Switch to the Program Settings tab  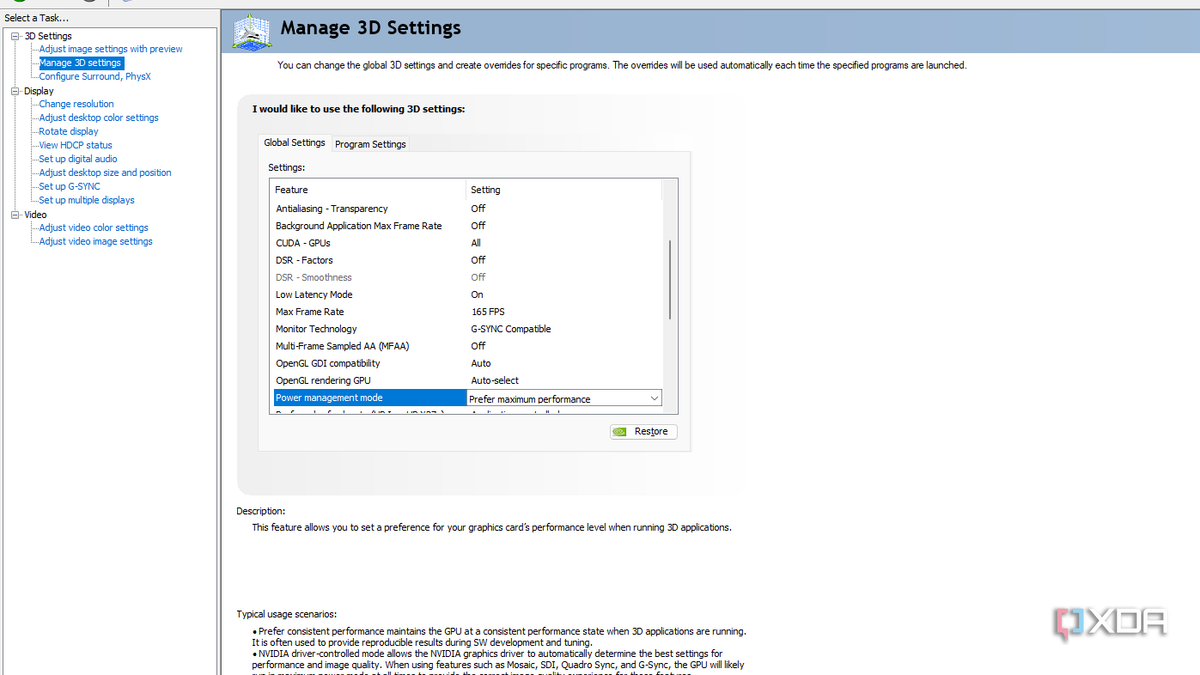point(369,143)
